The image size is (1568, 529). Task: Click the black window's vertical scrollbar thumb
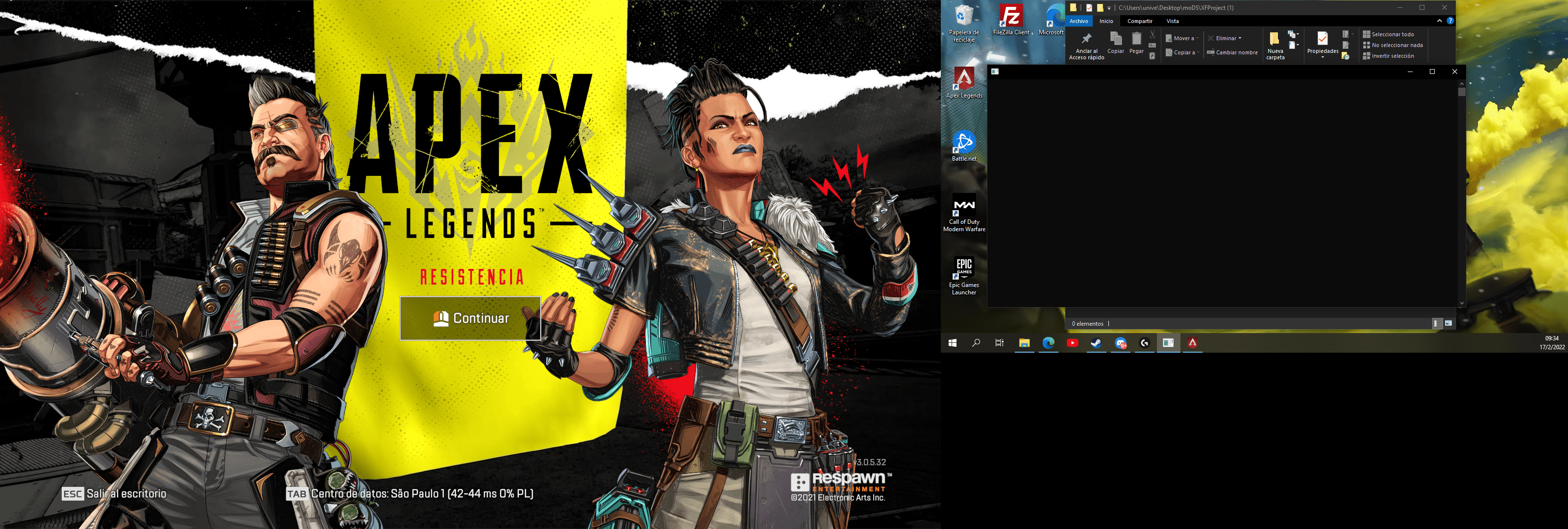click(x=1462, y=93)
